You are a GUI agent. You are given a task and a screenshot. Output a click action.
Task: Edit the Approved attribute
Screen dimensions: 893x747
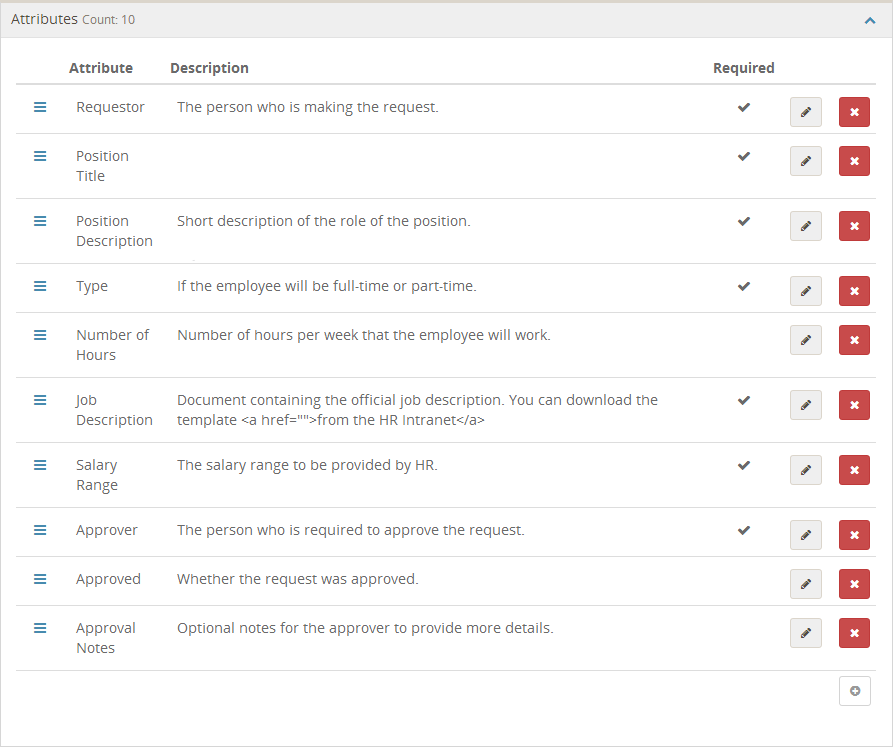coord(805,584)
